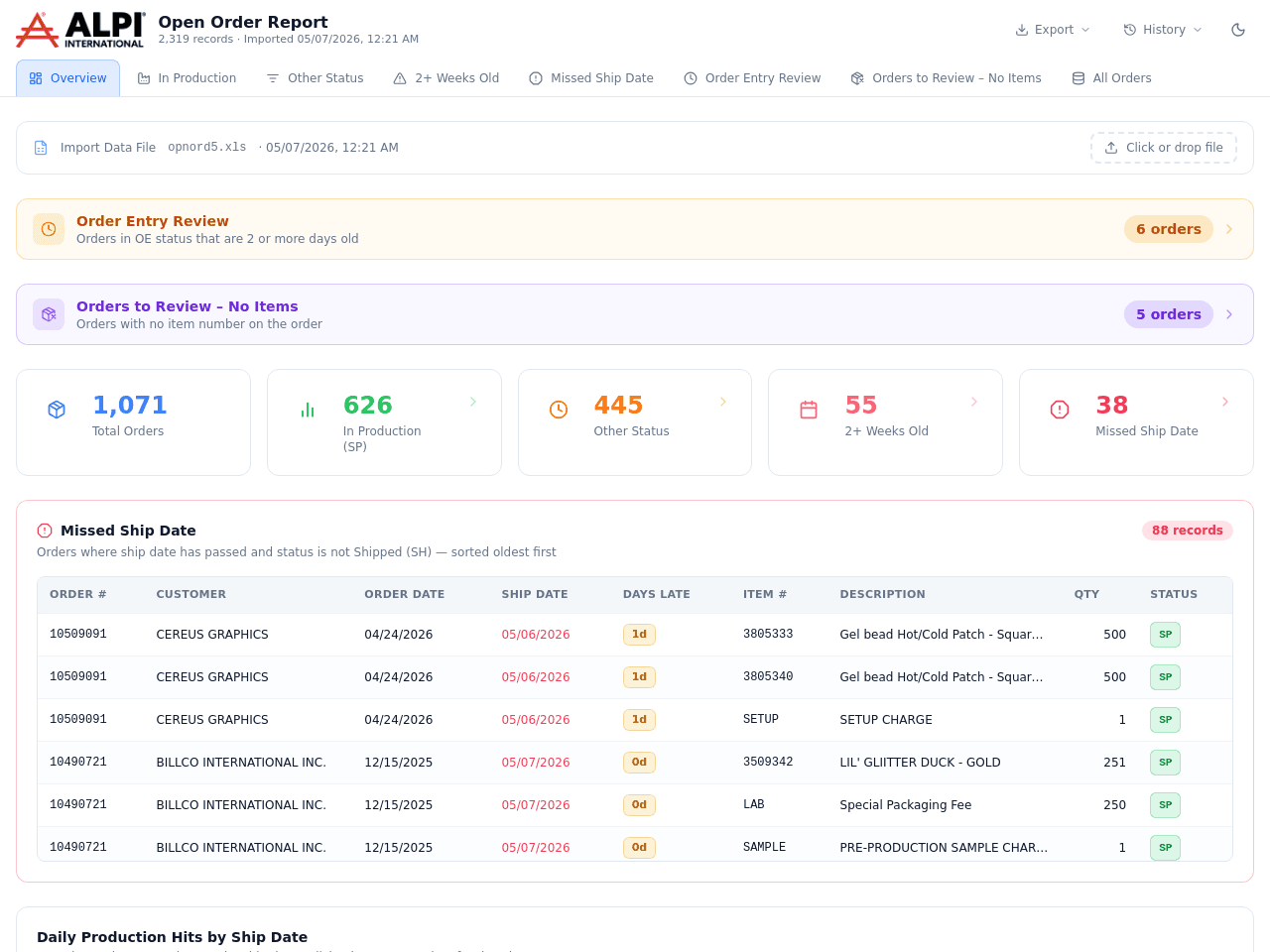This screenshot has height=952, width=1270.
Task: Click the cube icon on Total Orders card
Action: [x=57, y=410]
